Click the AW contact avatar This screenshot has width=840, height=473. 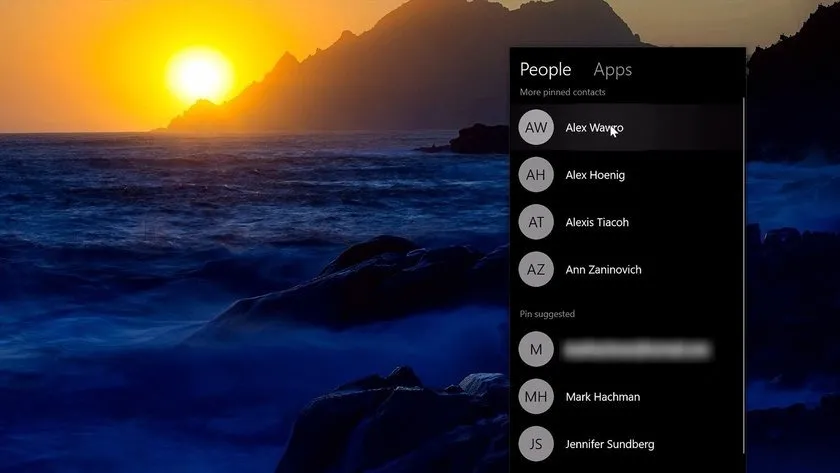pos(536,127)
